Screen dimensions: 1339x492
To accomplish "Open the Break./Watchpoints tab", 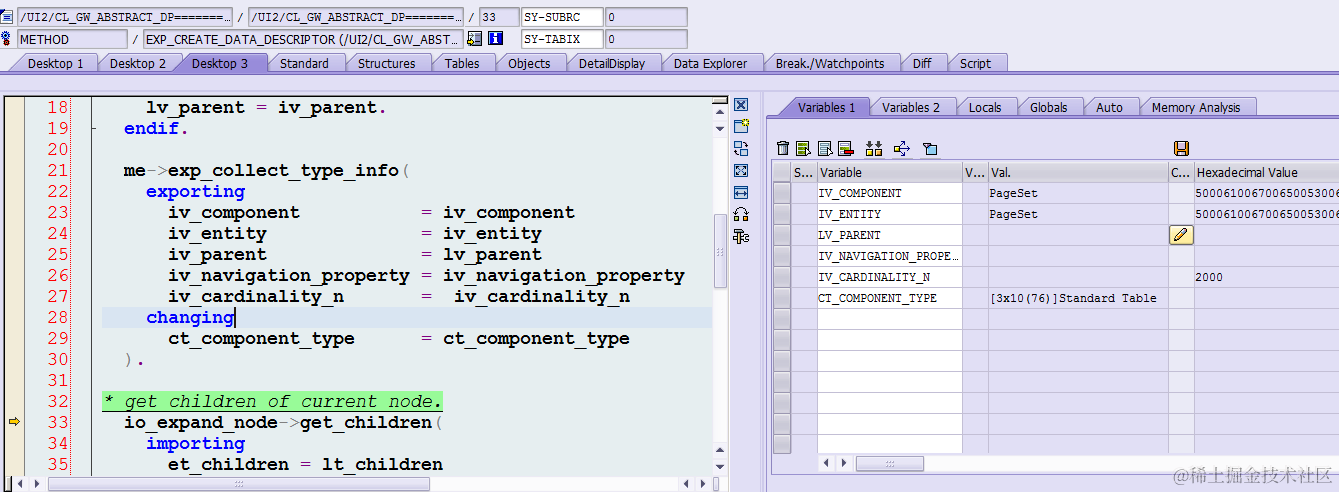I will [x=830, y=63].
